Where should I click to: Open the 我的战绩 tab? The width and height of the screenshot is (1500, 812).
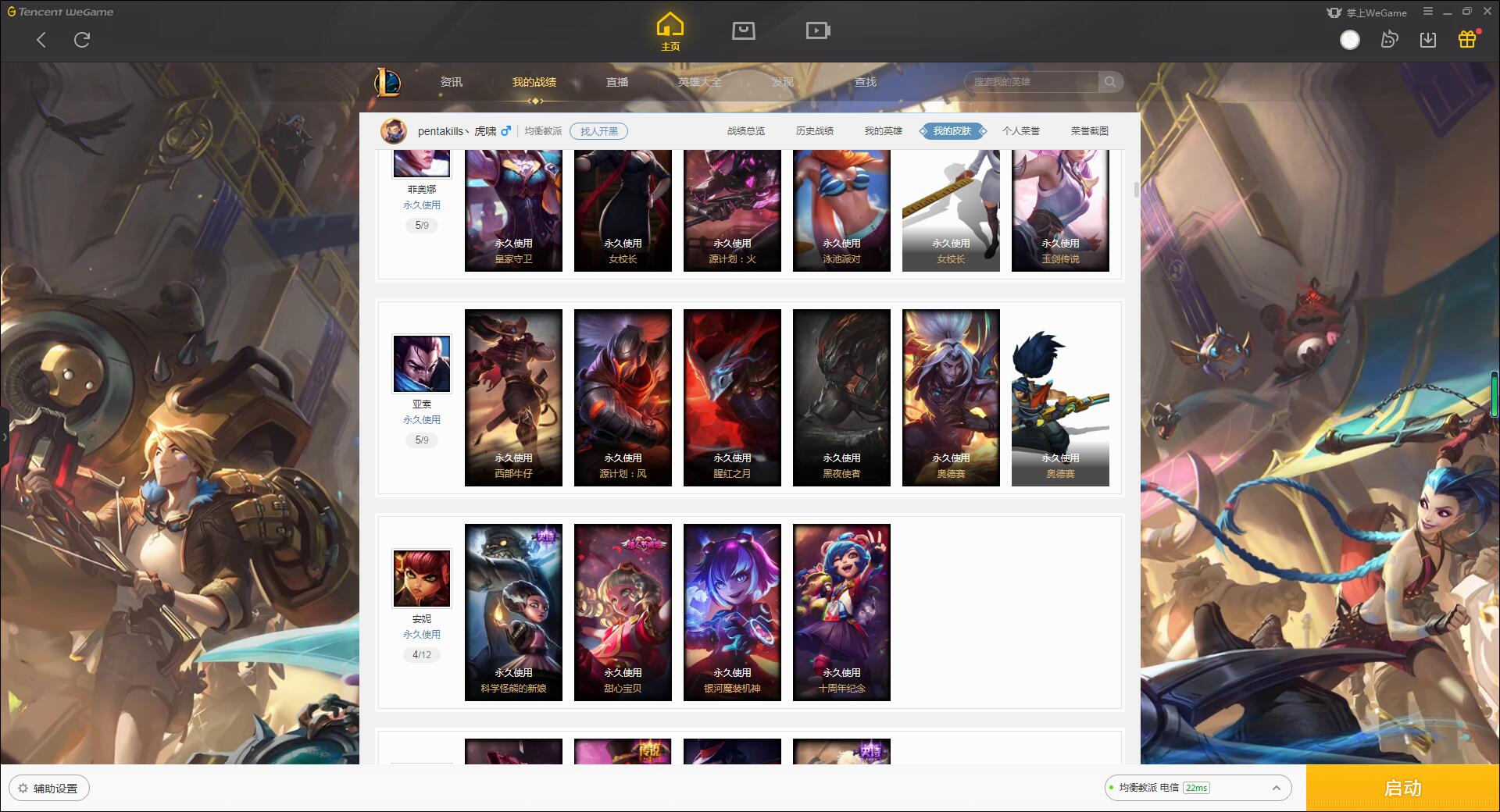(x=534, y=82)
